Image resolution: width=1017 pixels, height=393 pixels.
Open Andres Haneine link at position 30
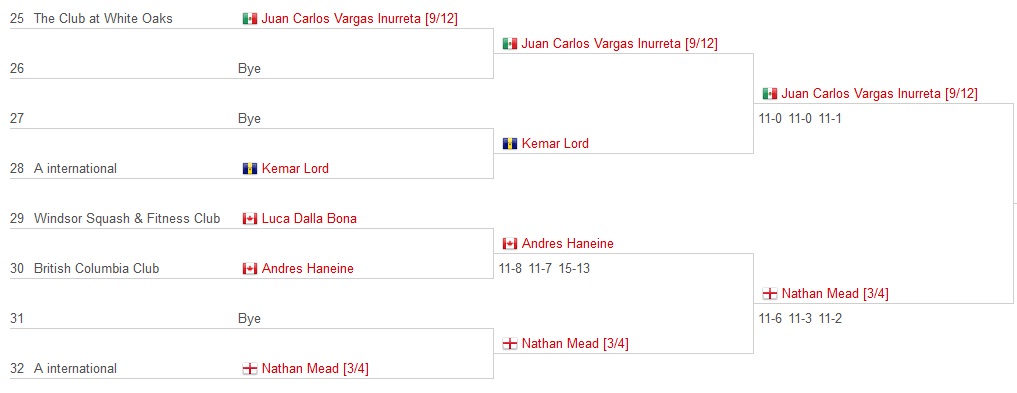308,268
